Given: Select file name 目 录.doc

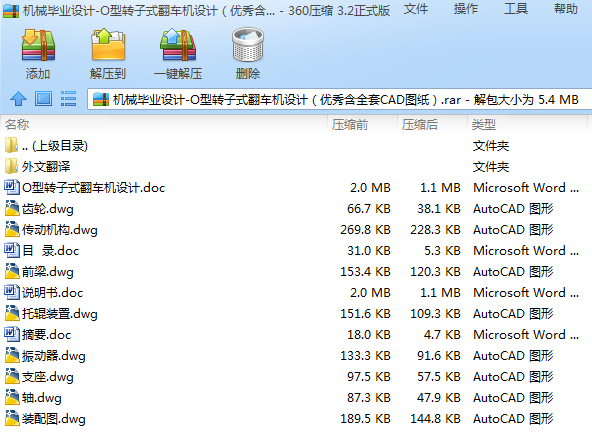Looking at the screenshot, I should [x=51, y=251].
